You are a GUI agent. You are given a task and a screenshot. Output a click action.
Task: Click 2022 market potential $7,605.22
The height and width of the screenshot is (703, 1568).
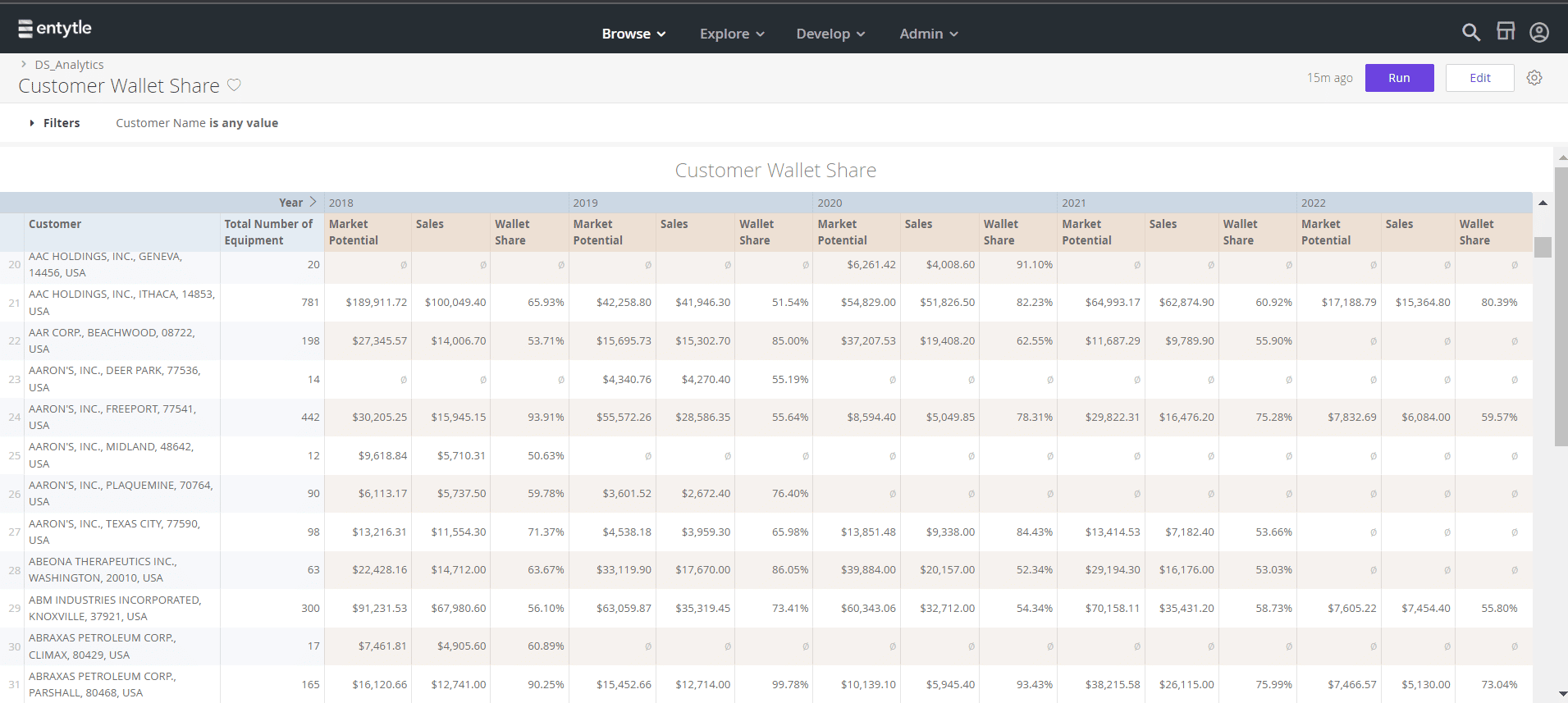point(1352,608)
